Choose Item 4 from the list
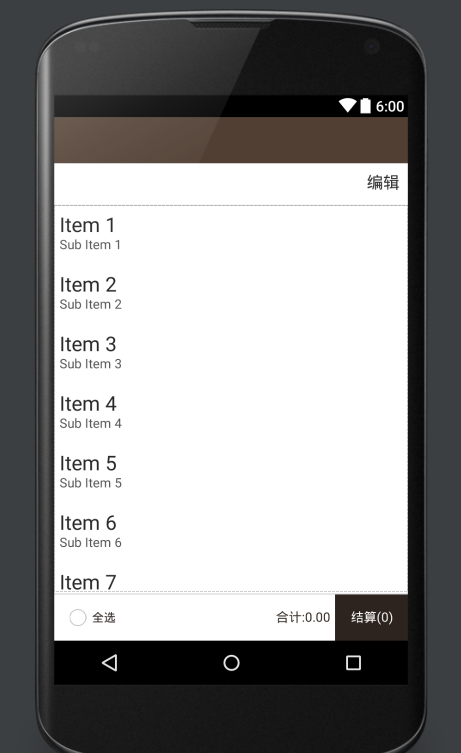 (231, 414)
